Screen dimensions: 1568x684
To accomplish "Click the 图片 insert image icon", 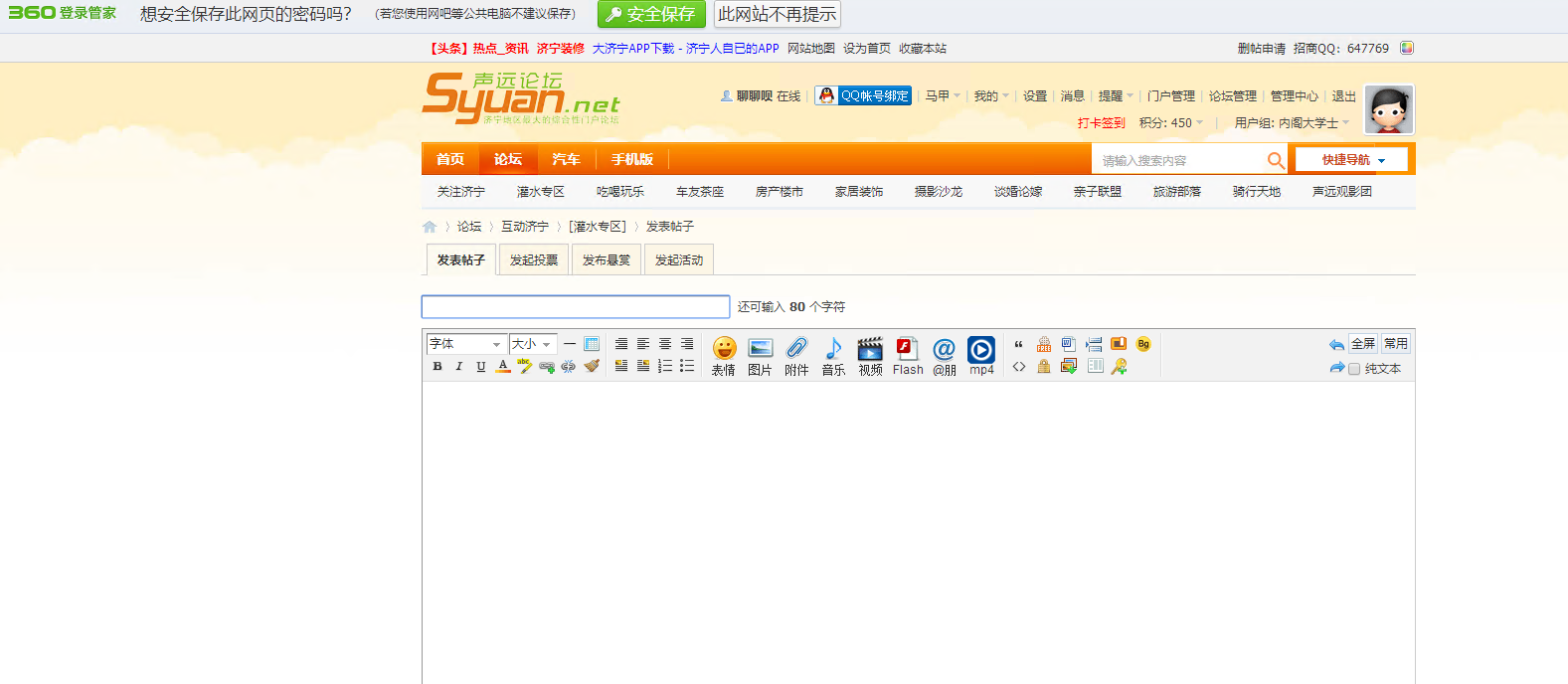I will [x=760, y=356].
